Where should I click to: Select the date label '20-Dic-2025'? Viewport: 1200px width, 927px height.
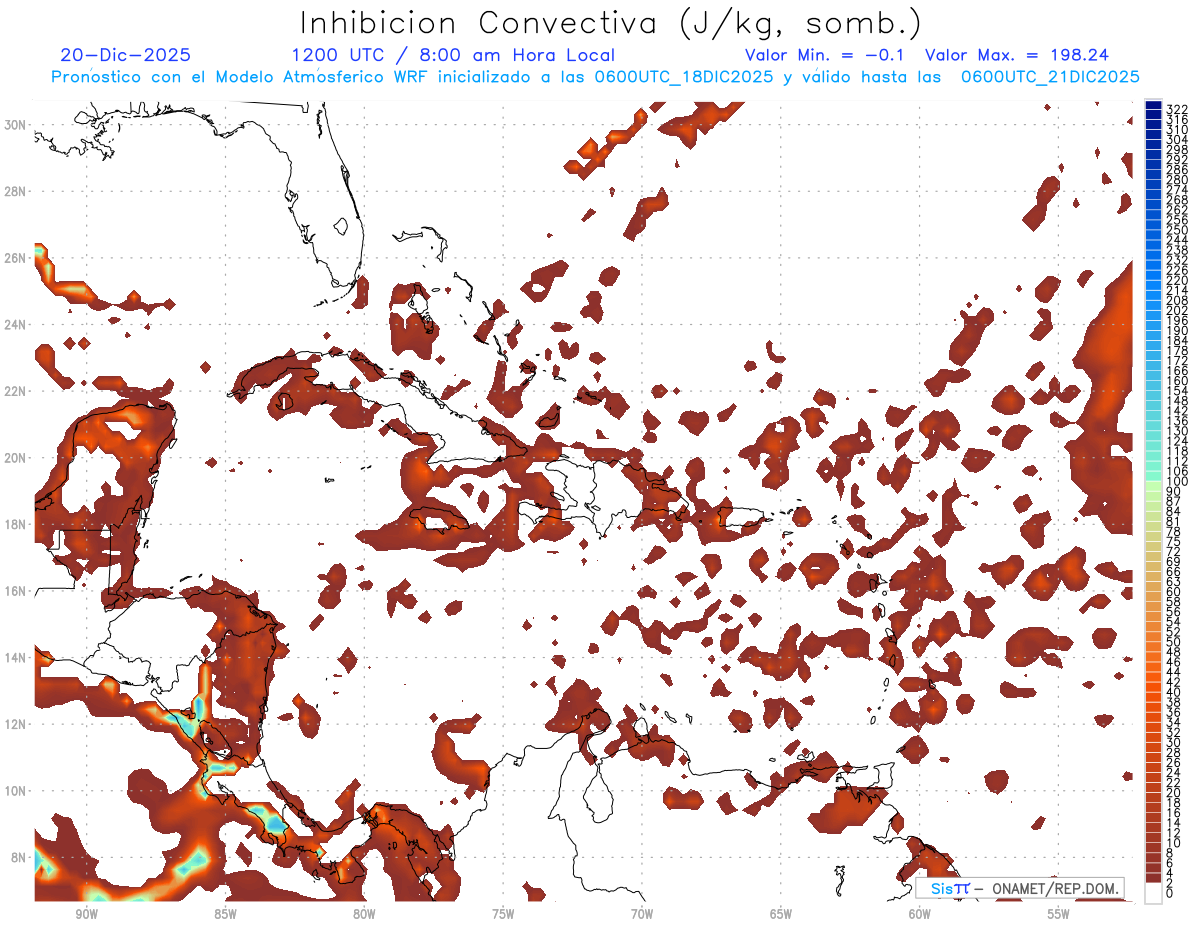[x=126, y=56]
